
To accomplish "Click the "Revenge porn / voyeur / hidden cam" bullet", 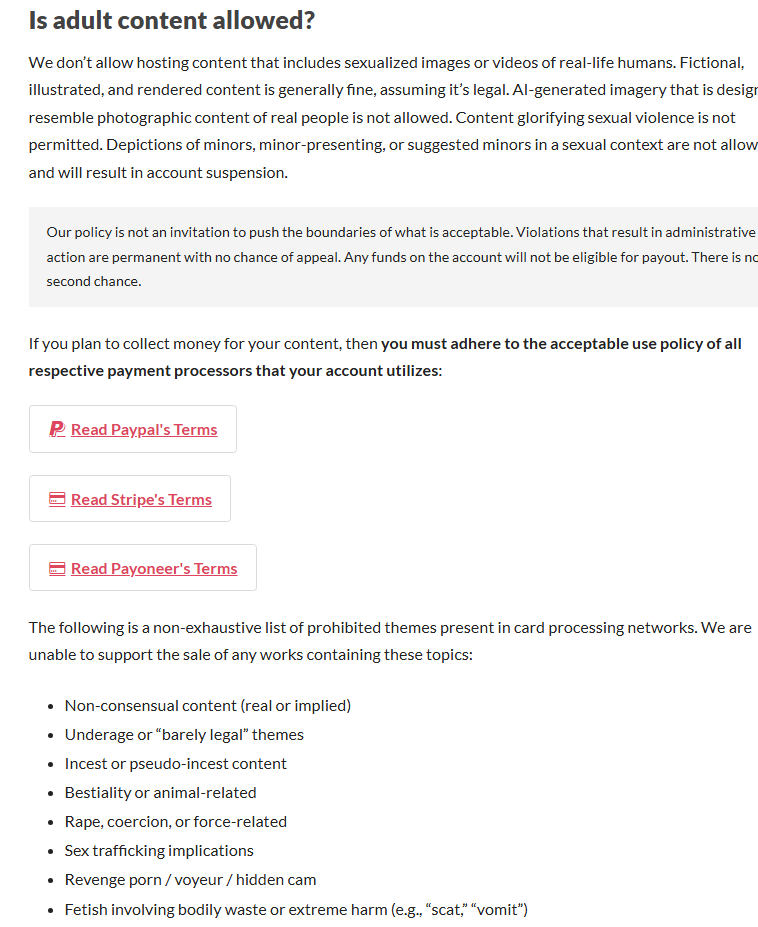I will [x=190, y=879].
